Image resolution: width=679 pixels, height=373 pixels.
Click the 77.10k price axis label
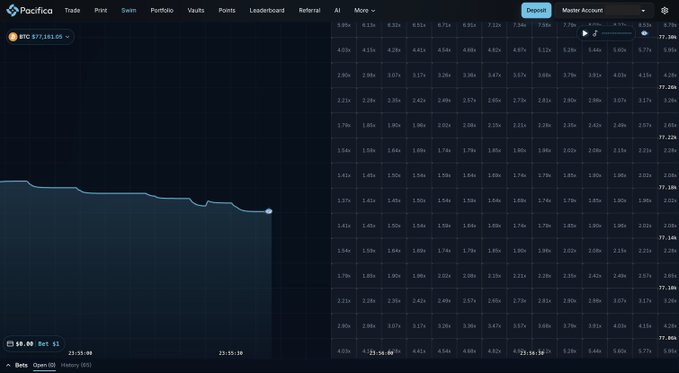tap(667, 288)
